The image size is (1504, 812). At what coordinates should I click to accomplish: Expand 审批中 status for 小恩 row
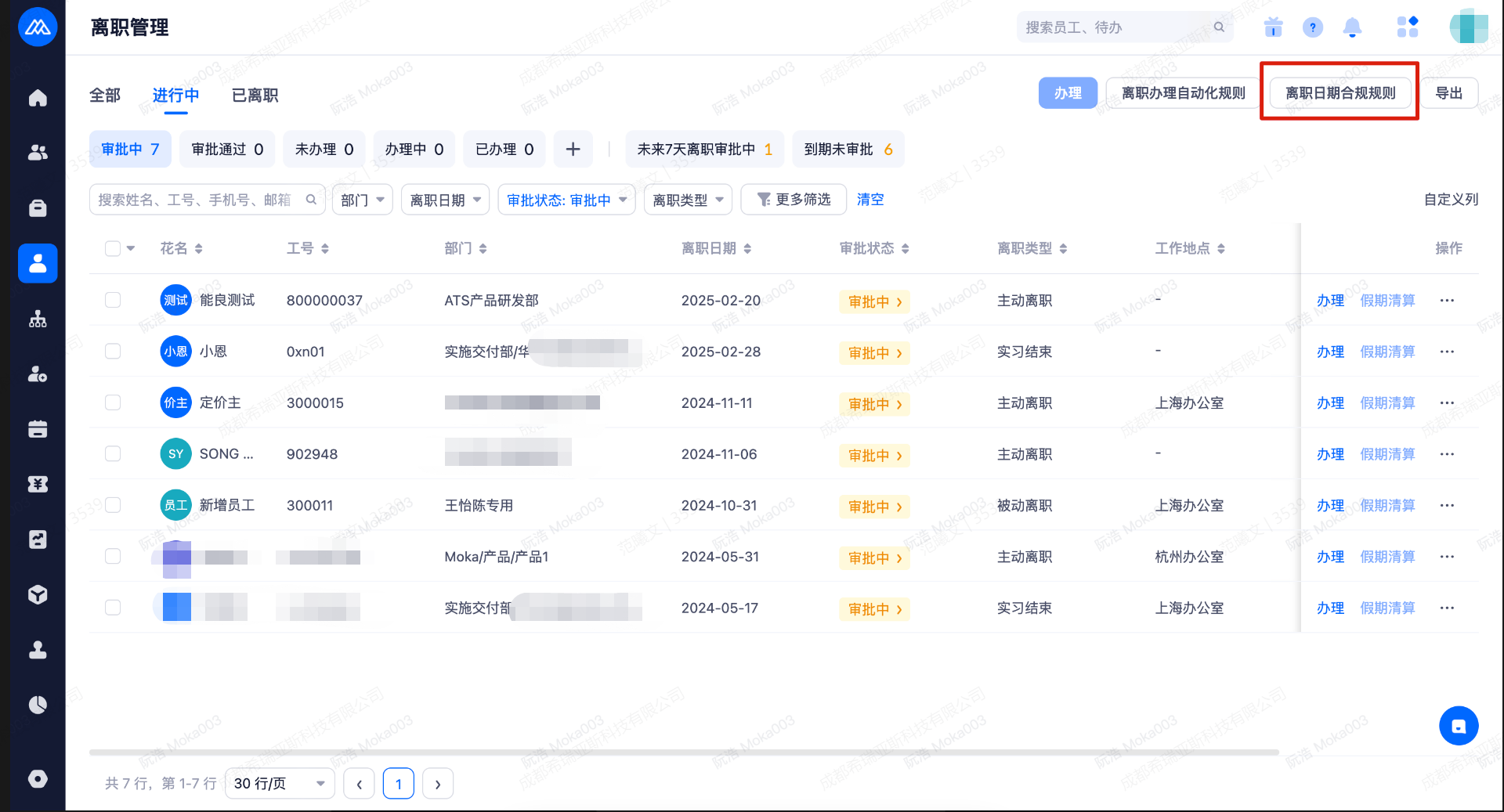[x=875, y=352]
